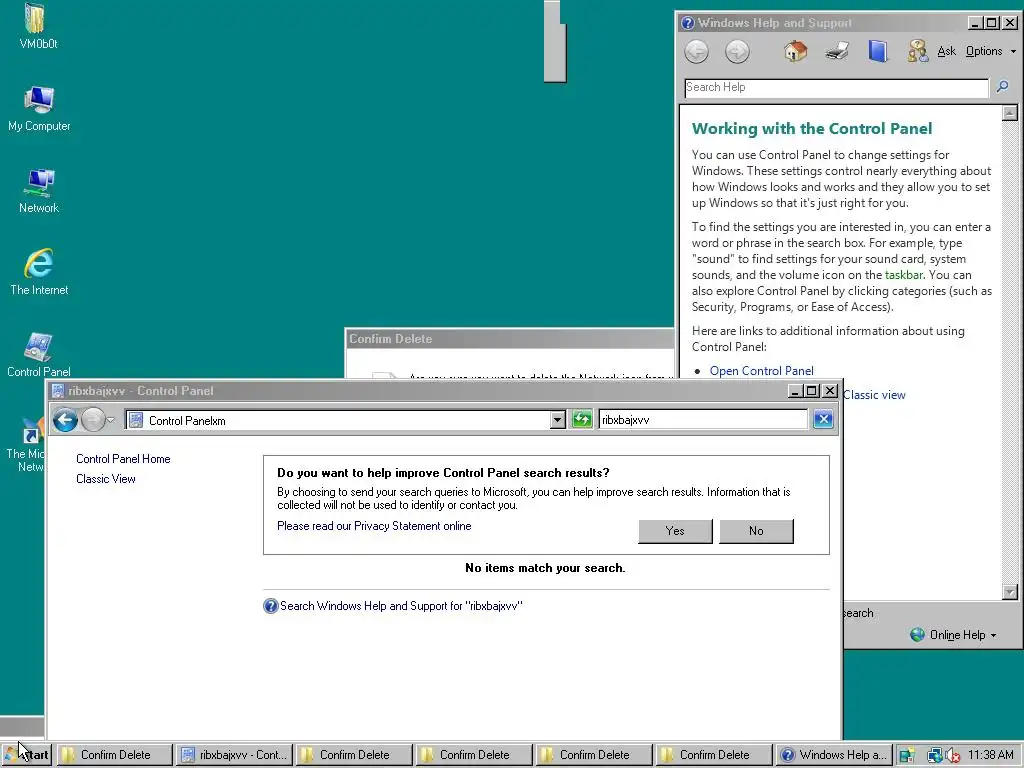
Task: Open the Online Help dropdown
Action: (x=993, y=635)
